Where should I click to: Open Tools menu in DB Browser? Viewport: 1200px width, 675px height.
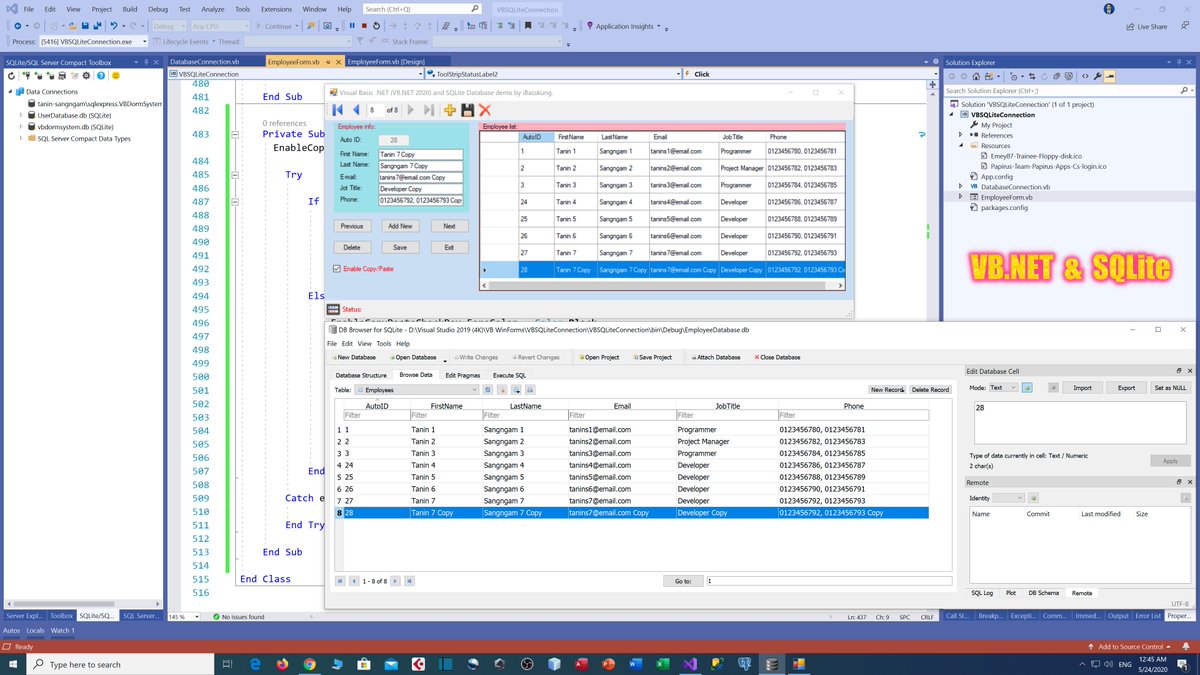(384, 343)
